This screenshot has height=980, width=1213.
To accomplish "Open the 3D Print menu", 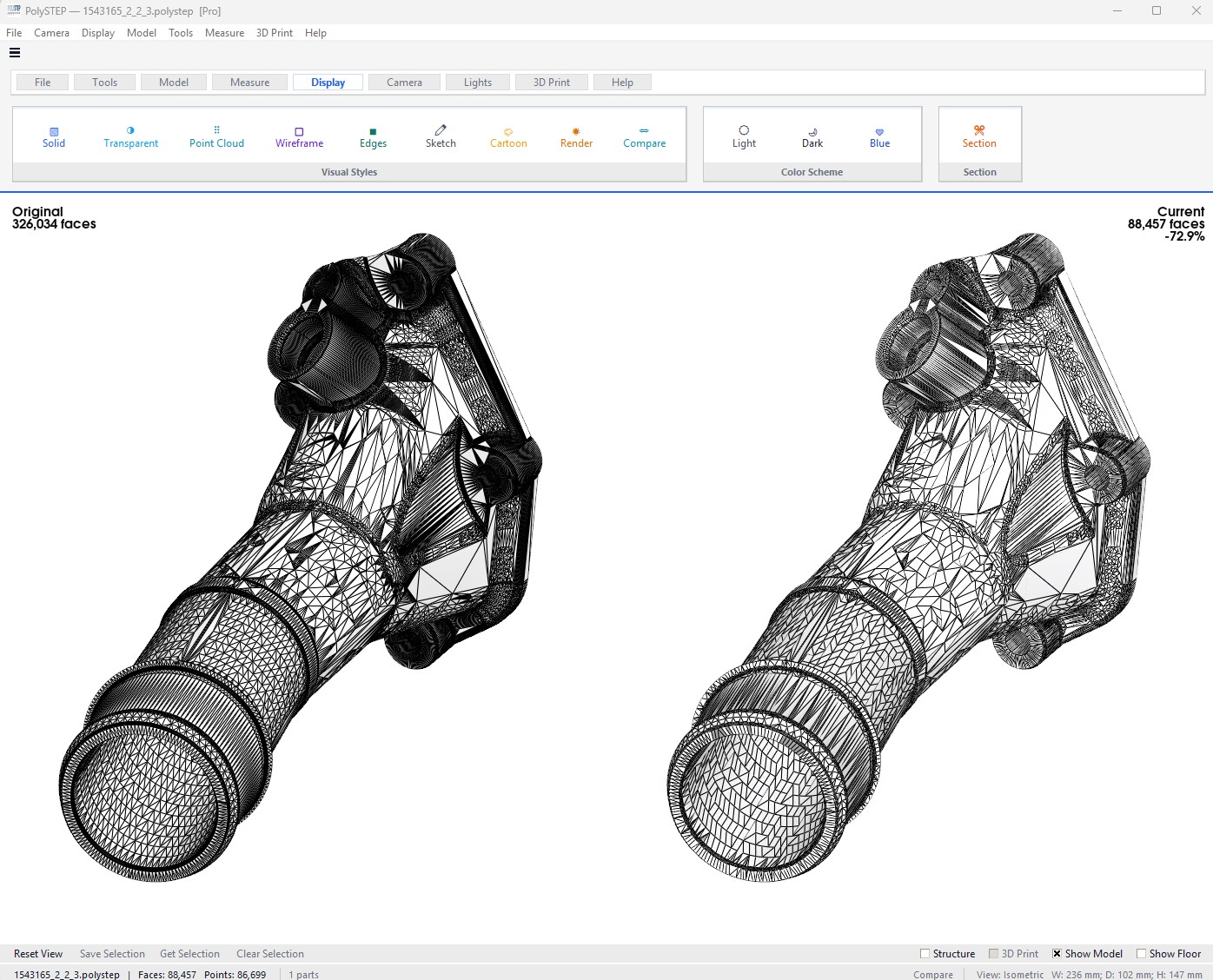I will (275, 33).
